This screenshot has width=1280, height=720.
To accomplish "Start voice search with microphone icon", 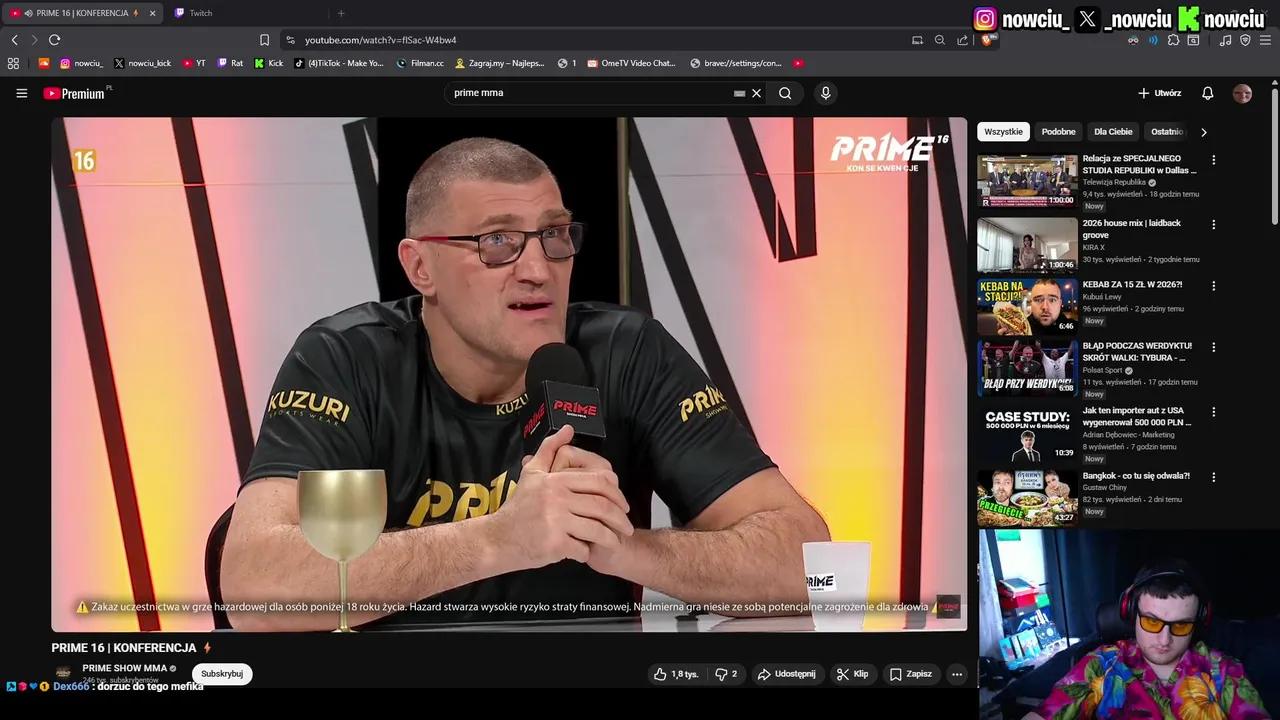I will click(825, 93).
